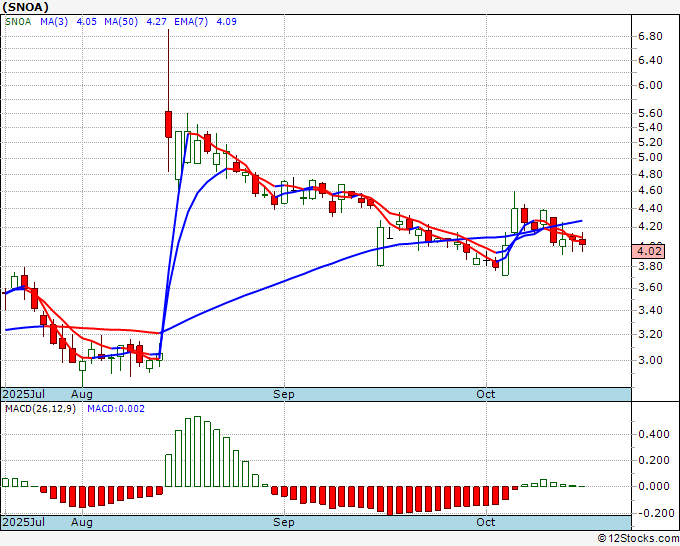
Task: Click 2025Jul on the price chart date axis
Action: pos(24,394)
